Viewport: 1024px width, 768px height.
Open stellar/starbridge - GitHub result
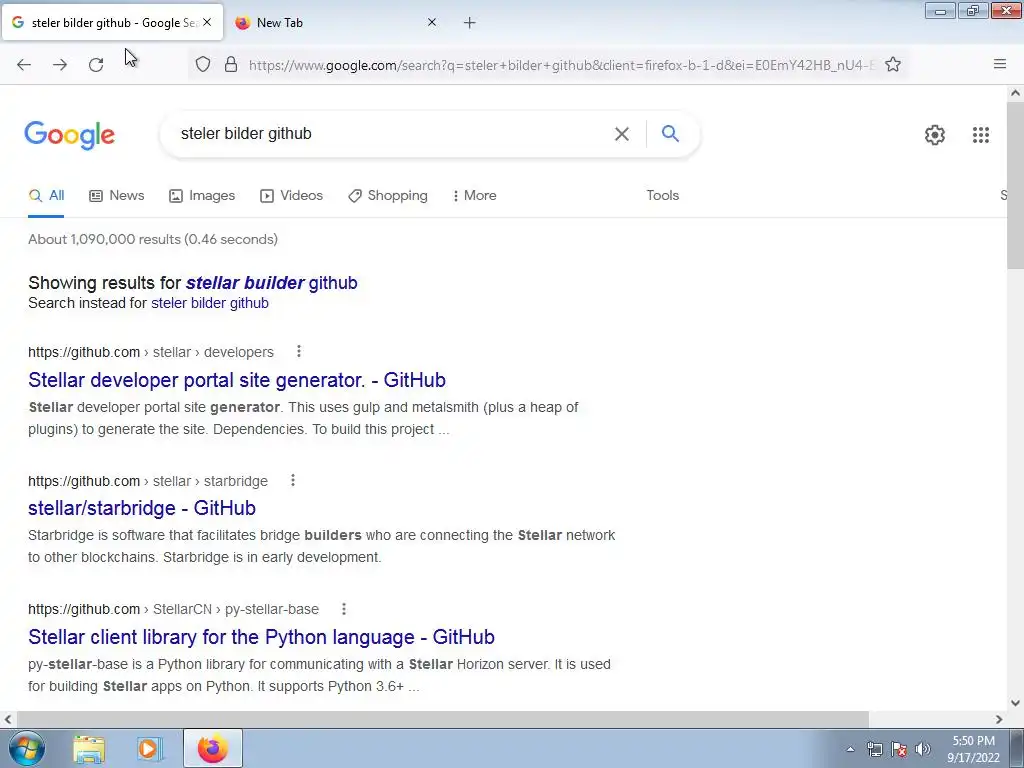(142, 508)
